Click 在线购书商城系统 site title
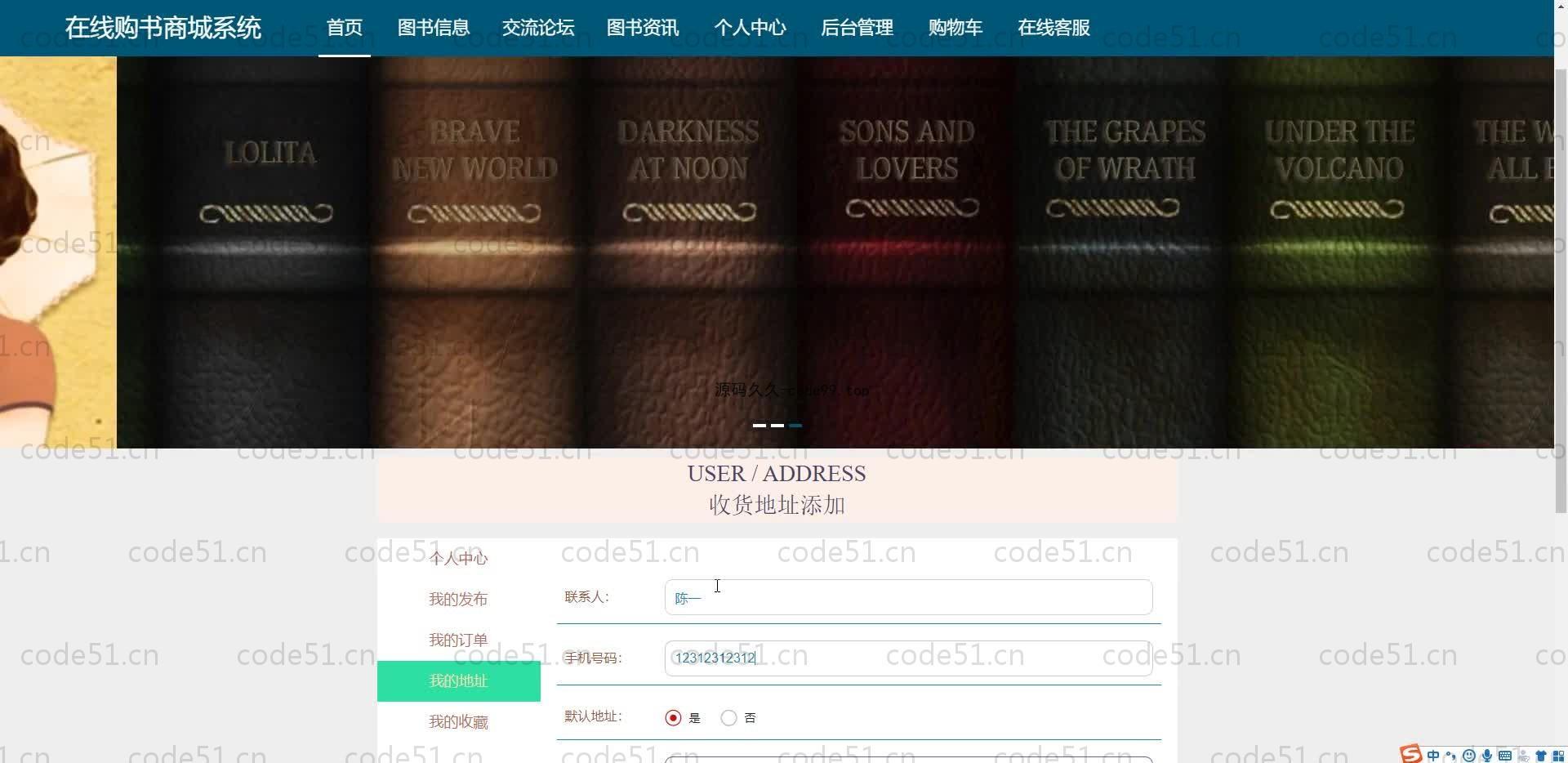 pos(163,28)
